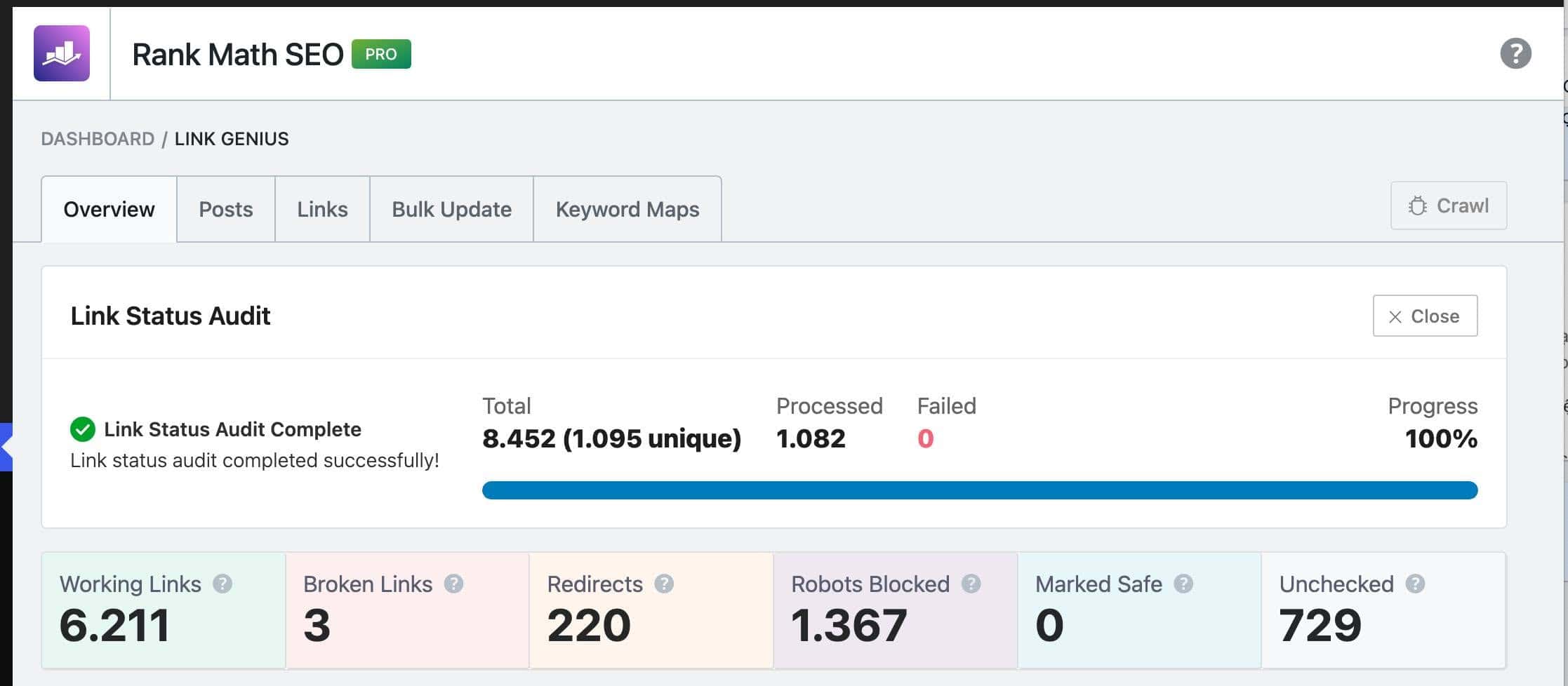This screenshot has height=686, width=1568.
Task: Click the audit progress bar
Action: [x=980, y=490]
